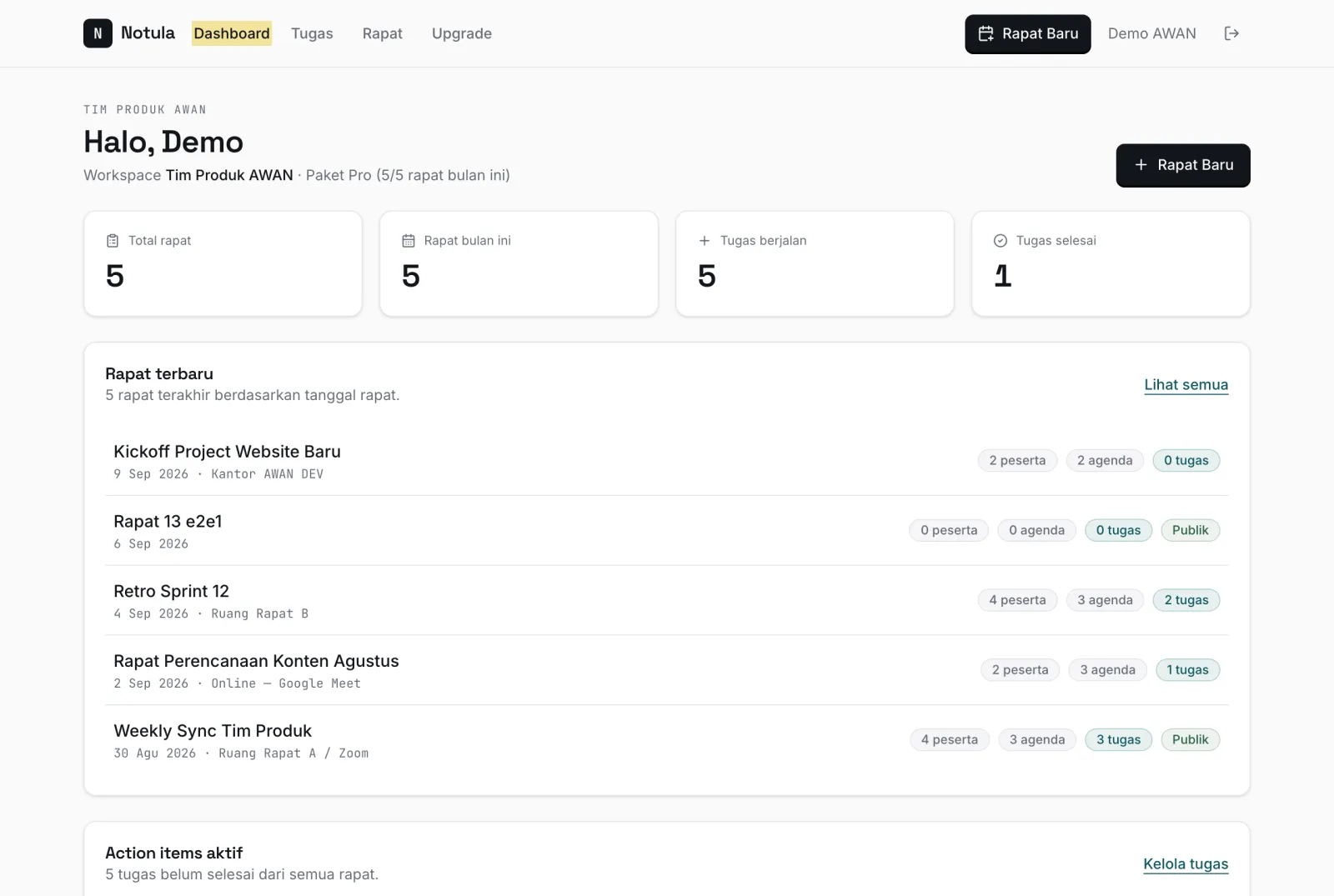The image size is (1334, 896).
Task: Open Kickoff Project Website Baru meeting
Action: [667, 461]
